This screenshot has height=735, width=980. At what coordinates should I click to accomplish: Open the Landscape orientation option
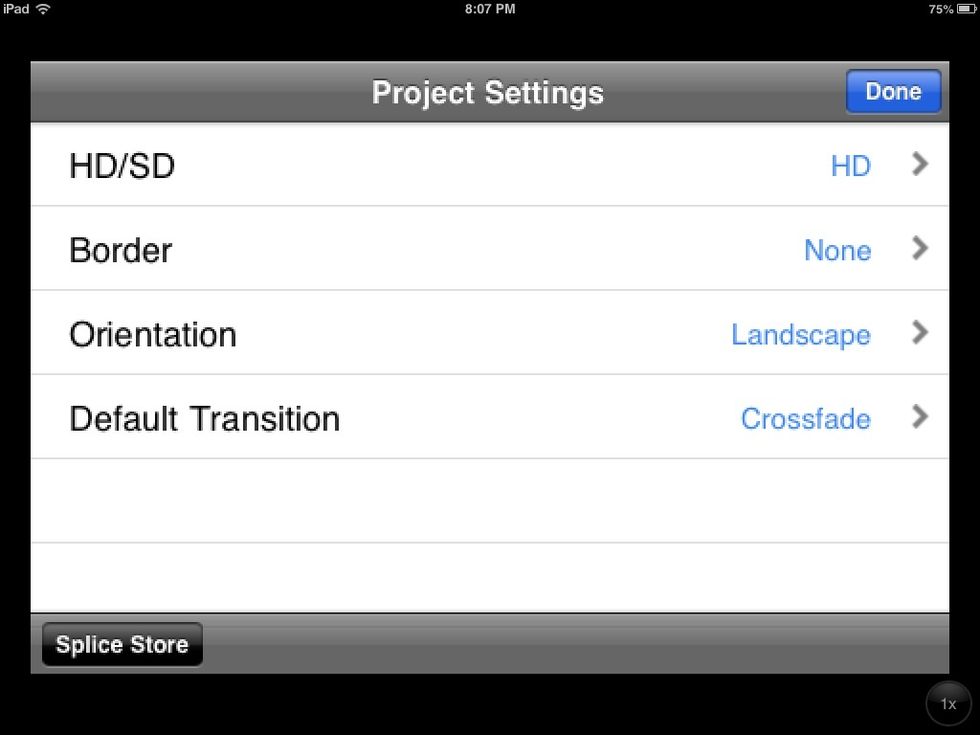coord(800,334)
